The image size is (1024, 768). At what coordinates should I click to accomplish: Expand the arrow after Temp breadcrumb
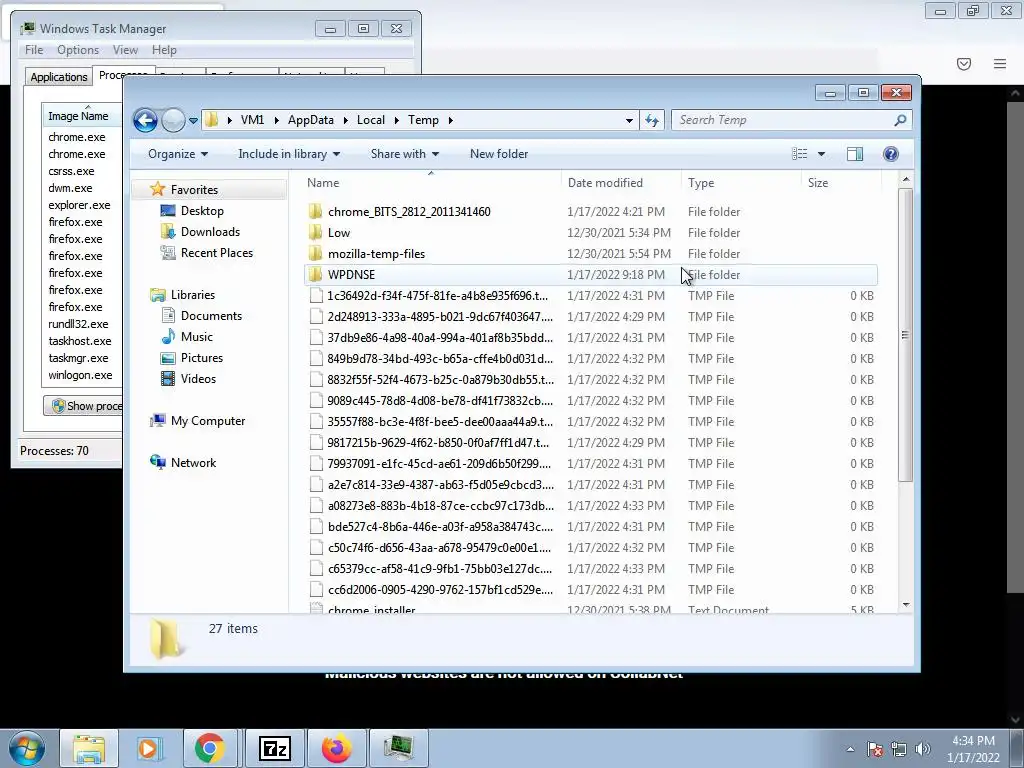(451, 120)
